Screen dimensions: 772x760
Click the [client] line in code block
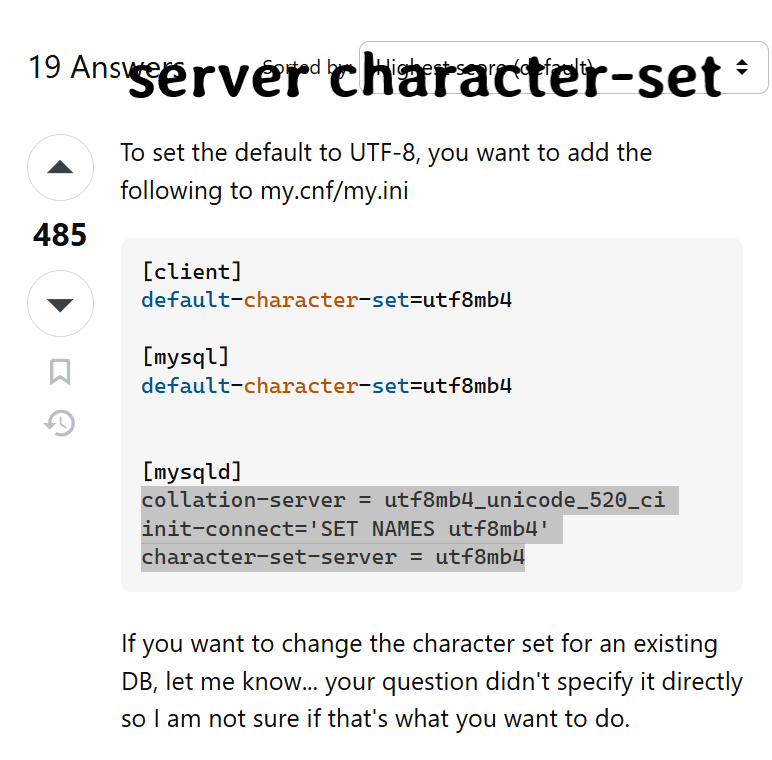point(192,271)
